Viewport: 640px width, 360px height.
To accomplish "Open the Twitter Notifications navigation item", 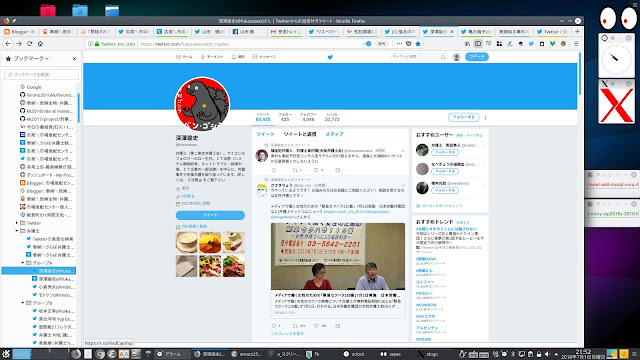I will click(x=238, y=57).
